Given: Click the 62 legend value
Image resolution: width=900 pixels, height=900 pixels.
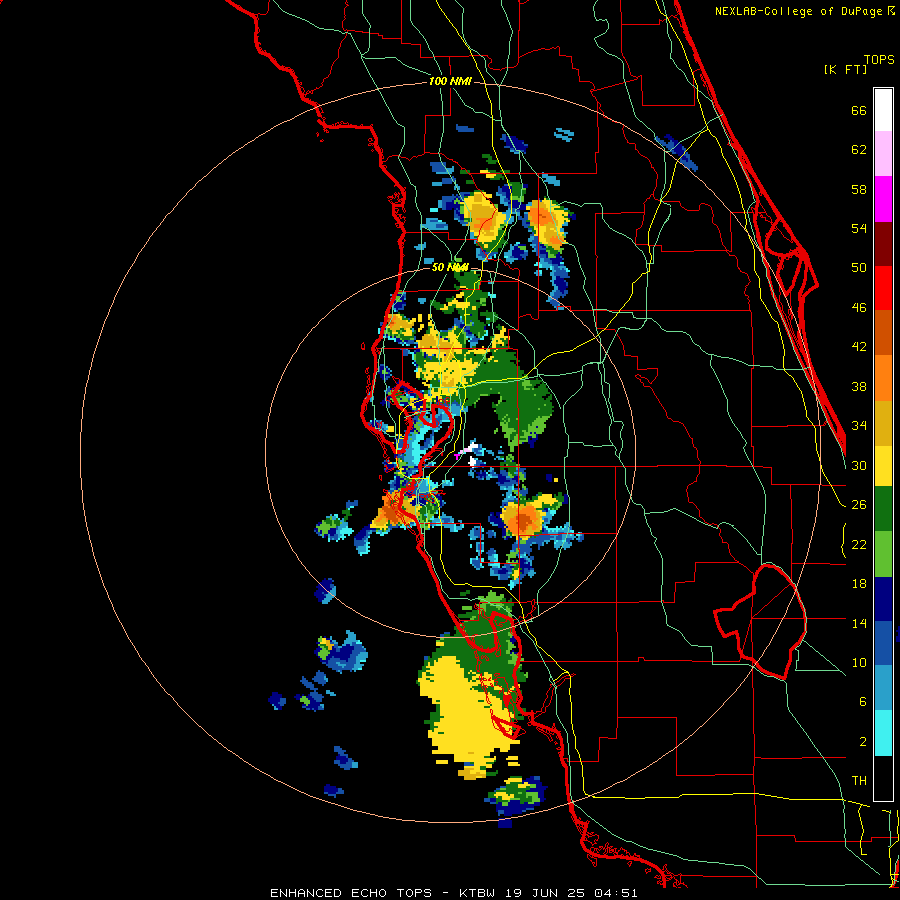Looking at the screenshot, I should pos(859,150).
